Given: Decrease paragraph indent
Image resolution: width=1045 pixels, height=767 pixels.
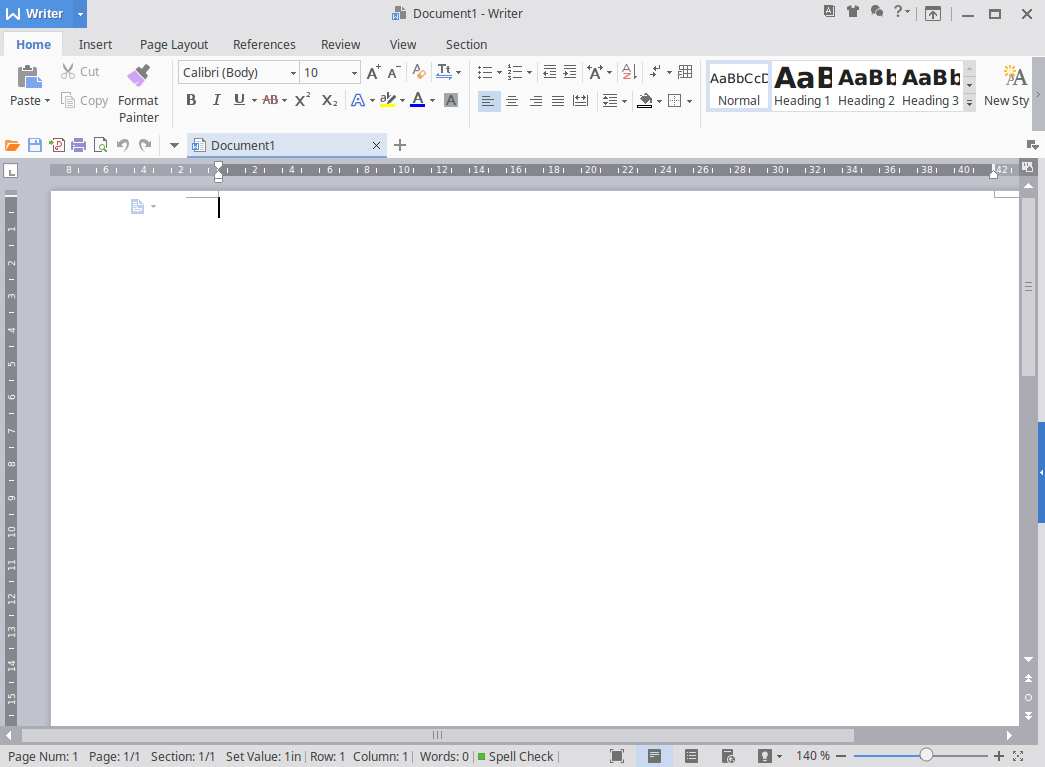Looking at the screenshot, I should click(549, 71).
